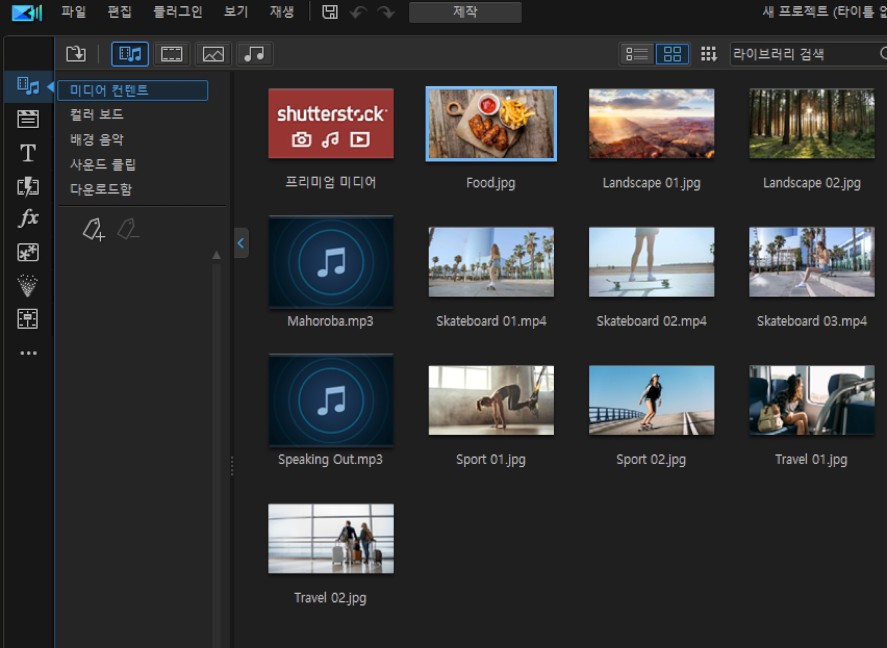Toggle the video-only filter button
Screen dimensions: 887x648
point(171,54)
